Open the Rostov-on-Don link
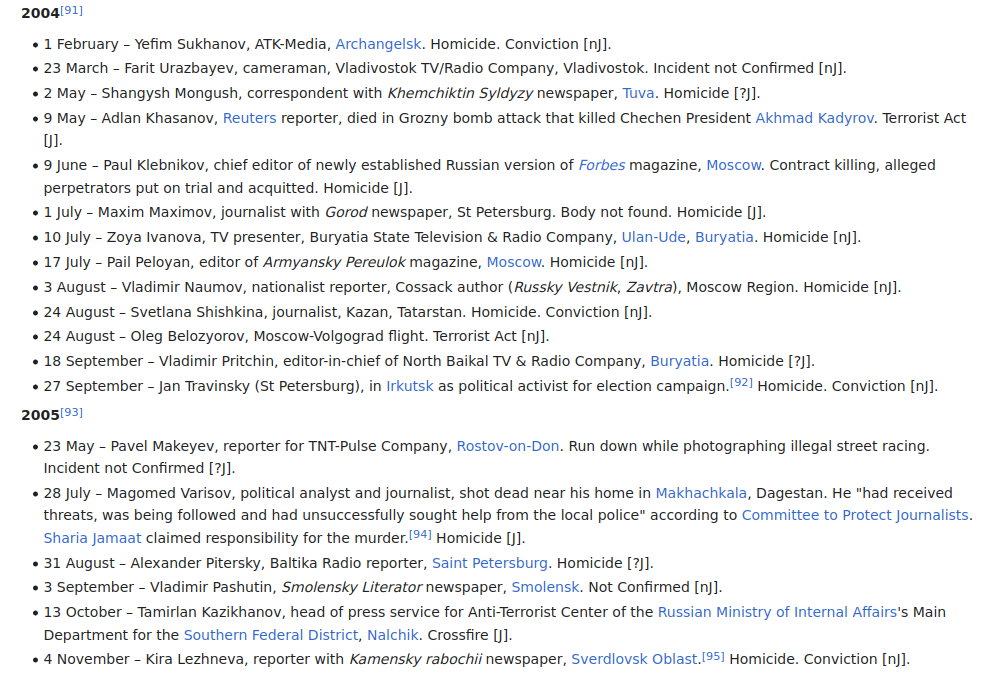The width and height of the screenshot is (1001, 681). pyautogui.click(x=508, y=446)
